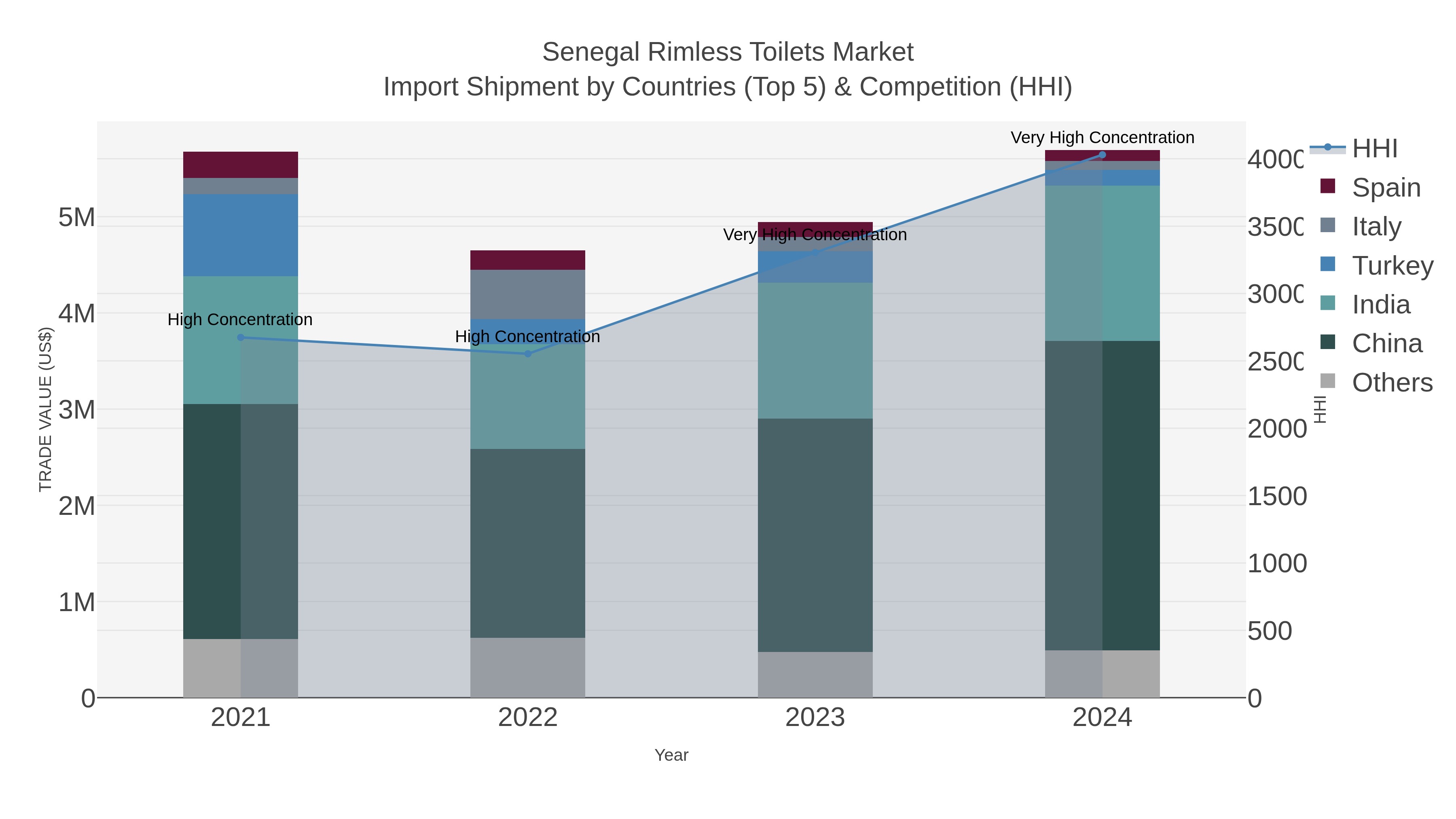Screen dimensions: 1456x819
Task: Click the 'TRADE VALUE (US$)' axis title
Action: click(45, 409)
